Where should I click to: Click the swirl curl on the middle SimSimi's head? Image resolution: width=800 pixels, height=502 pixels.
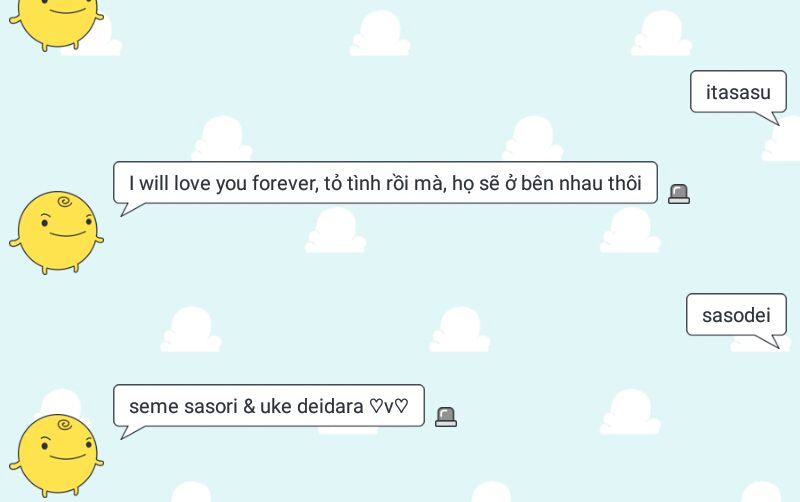pos(65,202)
